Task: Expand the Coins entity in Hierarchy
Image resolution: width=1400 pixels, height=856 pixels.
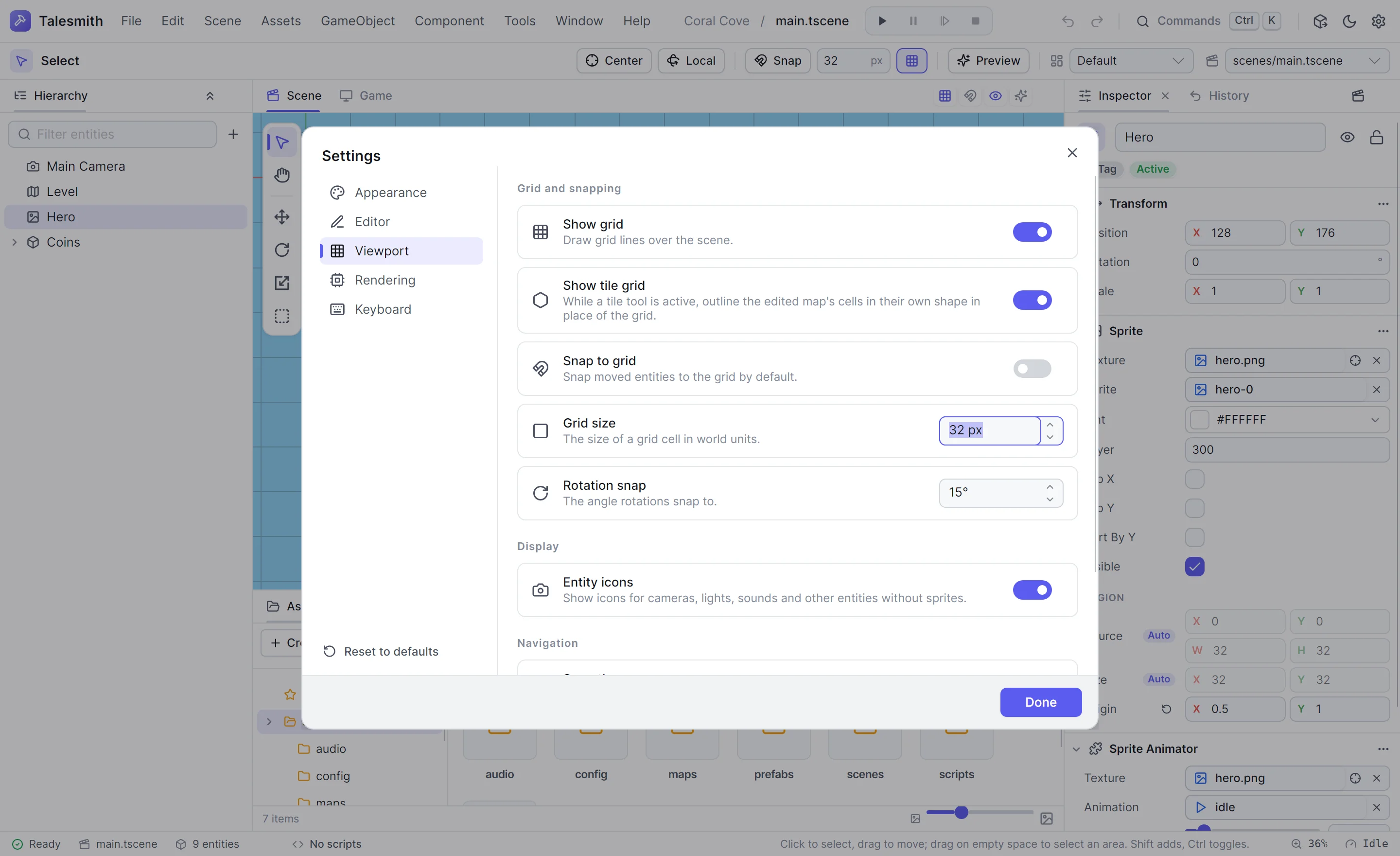Action: 15,242
